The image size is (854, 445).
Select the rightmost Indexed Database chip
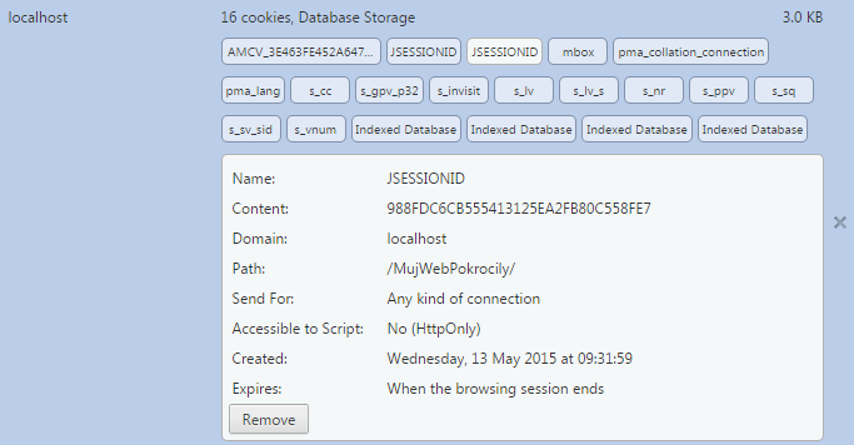point(752,129)
